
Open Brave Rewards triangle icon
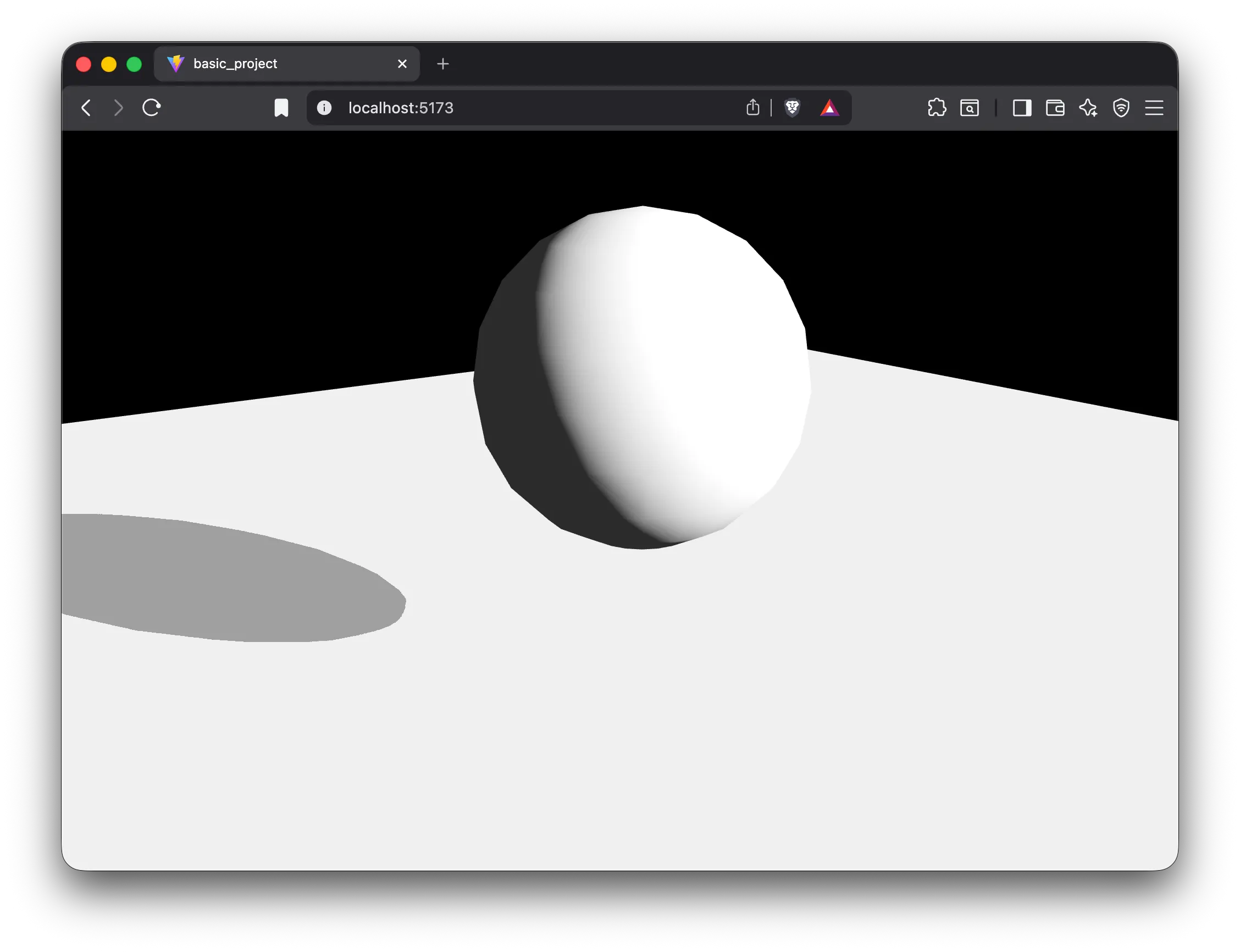pos(829,108)
